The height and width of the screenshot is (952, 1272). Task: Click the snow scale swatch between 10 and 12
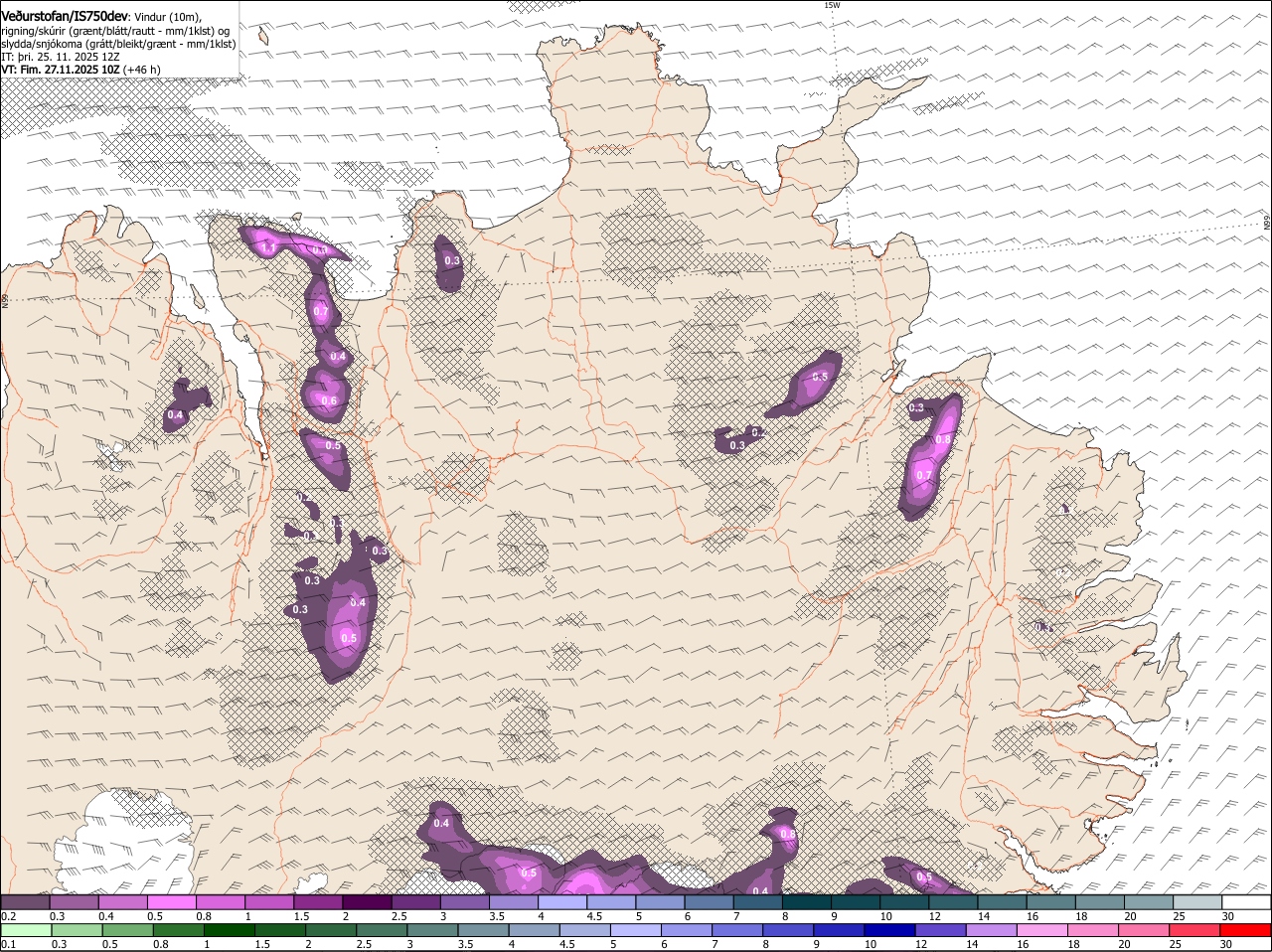(x=904, y=902)
